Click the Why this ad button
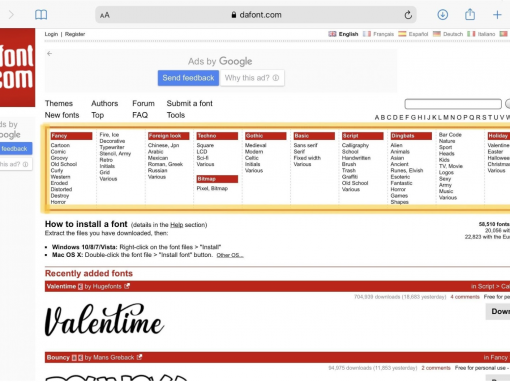 252,78
